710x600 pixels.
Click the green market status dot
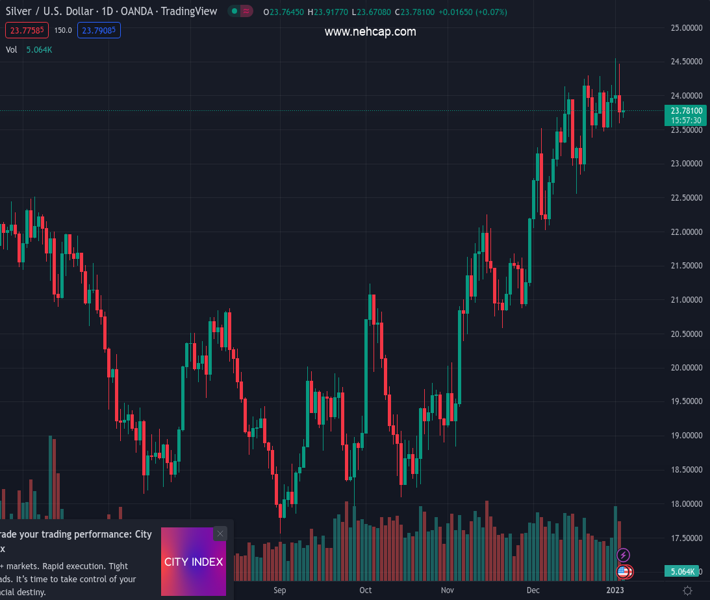[x=234, y=11]
